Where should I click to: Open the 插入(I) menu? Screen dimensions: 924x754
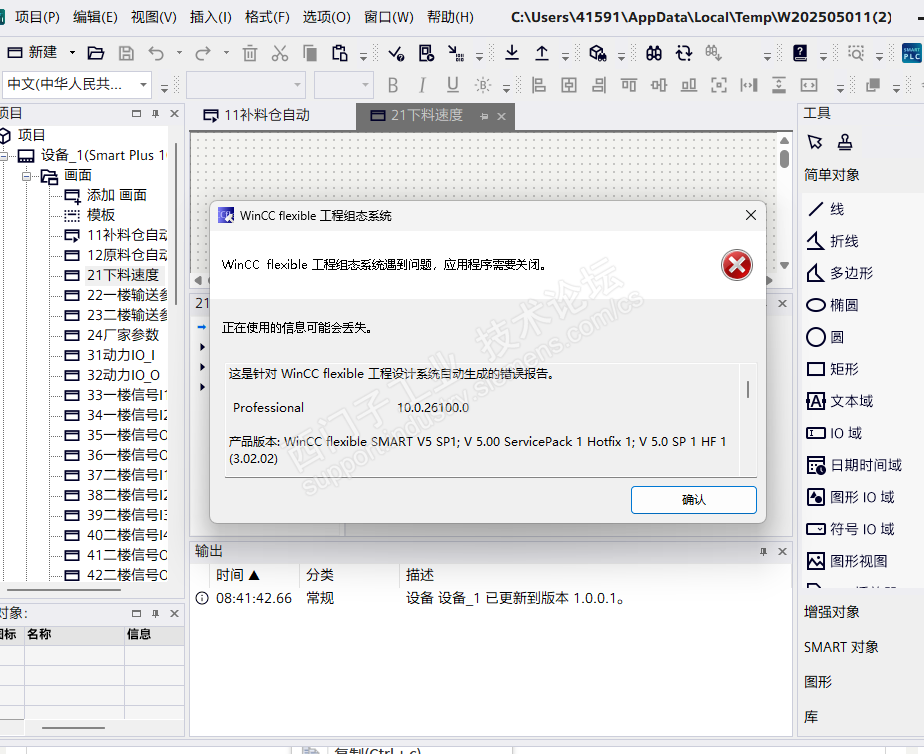210,17
